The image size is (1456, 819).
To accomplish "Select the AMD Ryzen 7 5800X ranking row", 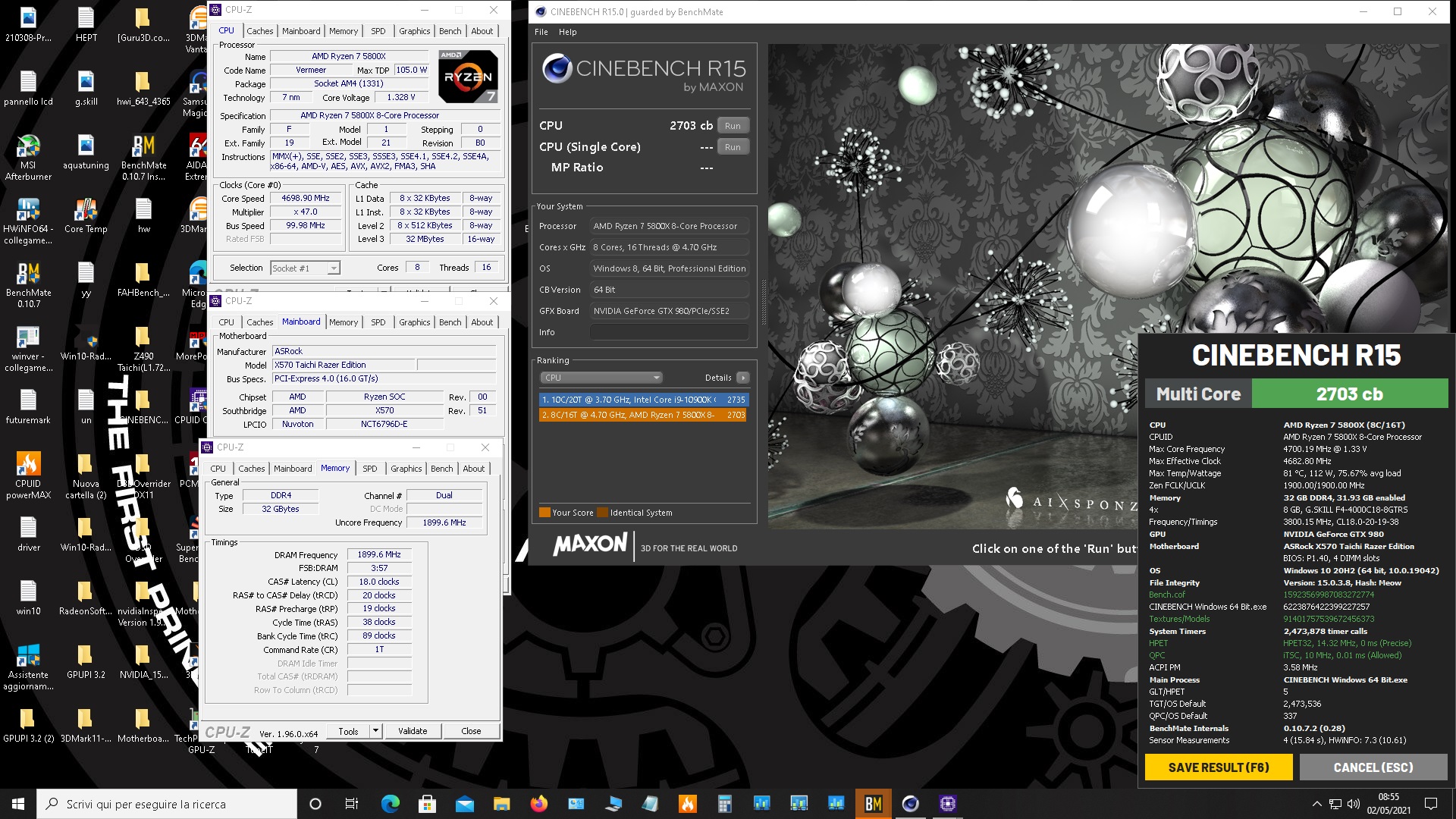I will [x=643, y=415].
